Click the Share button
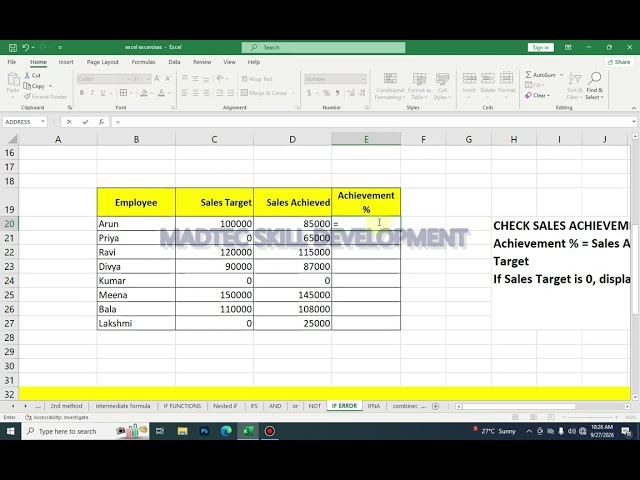This screenshot has height=480, width=640. (x=619, y=62)
